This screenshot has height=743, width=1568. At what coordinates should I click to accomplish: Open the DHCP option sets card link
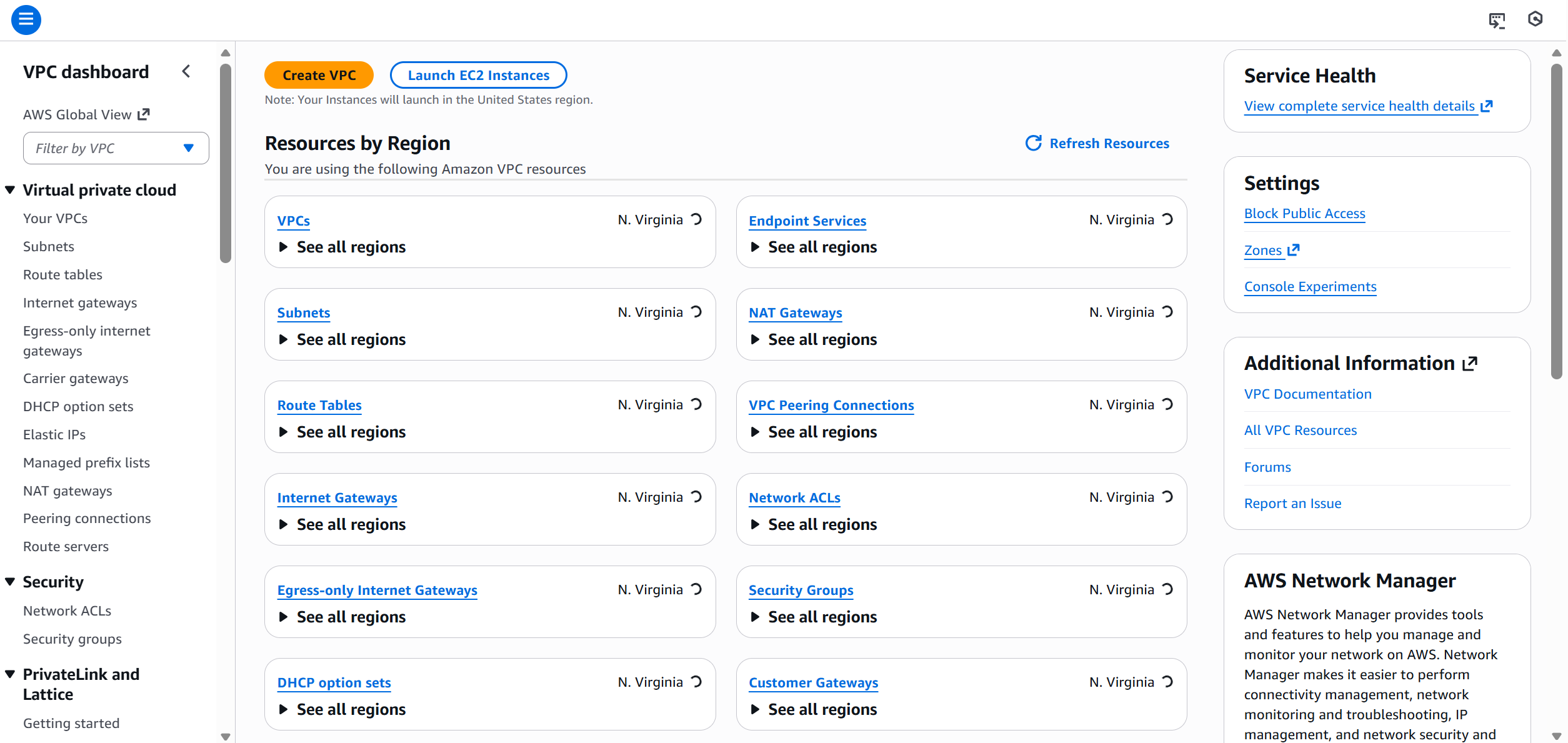[334, 683]
